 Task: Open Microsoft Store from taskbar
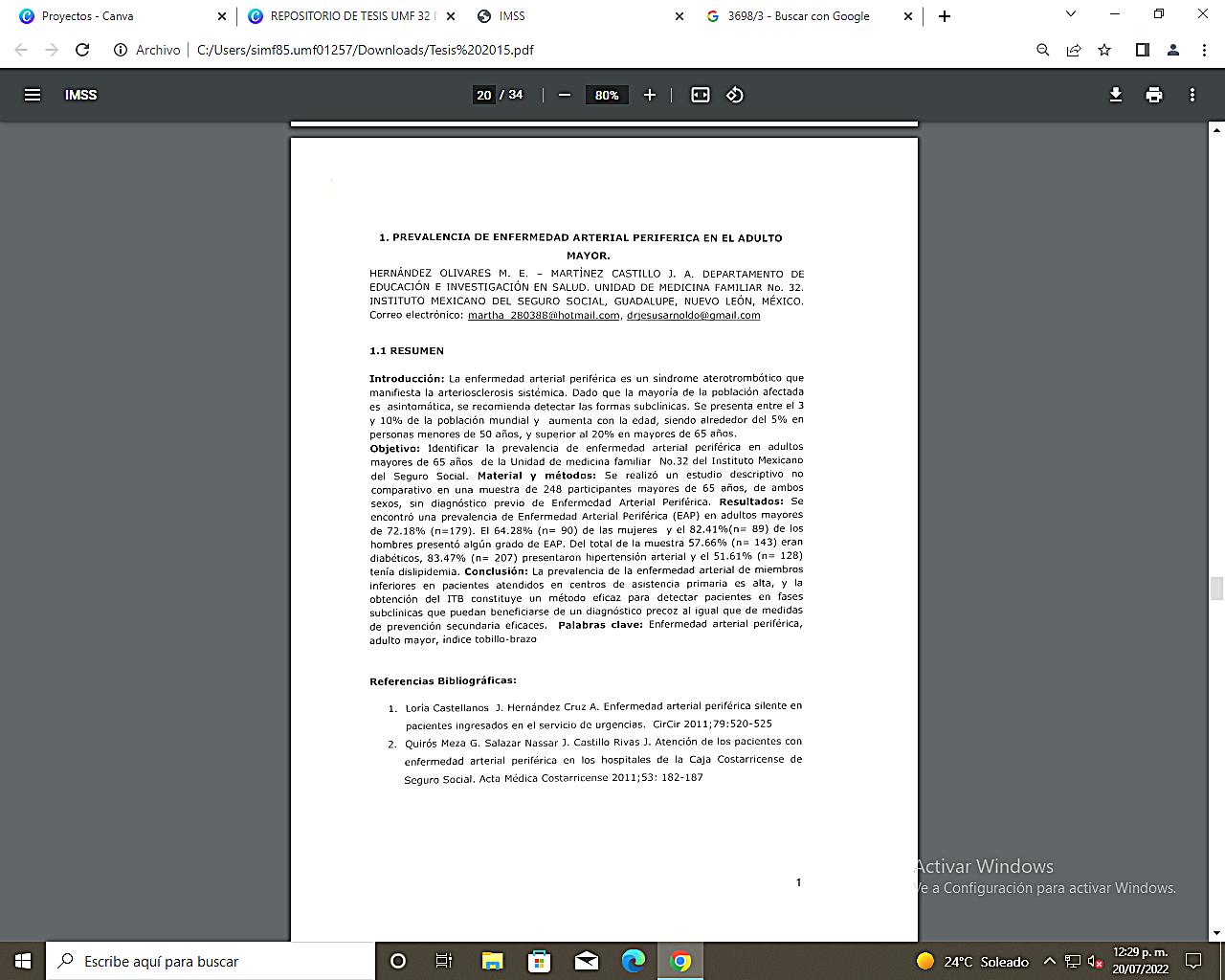point(539,961)
